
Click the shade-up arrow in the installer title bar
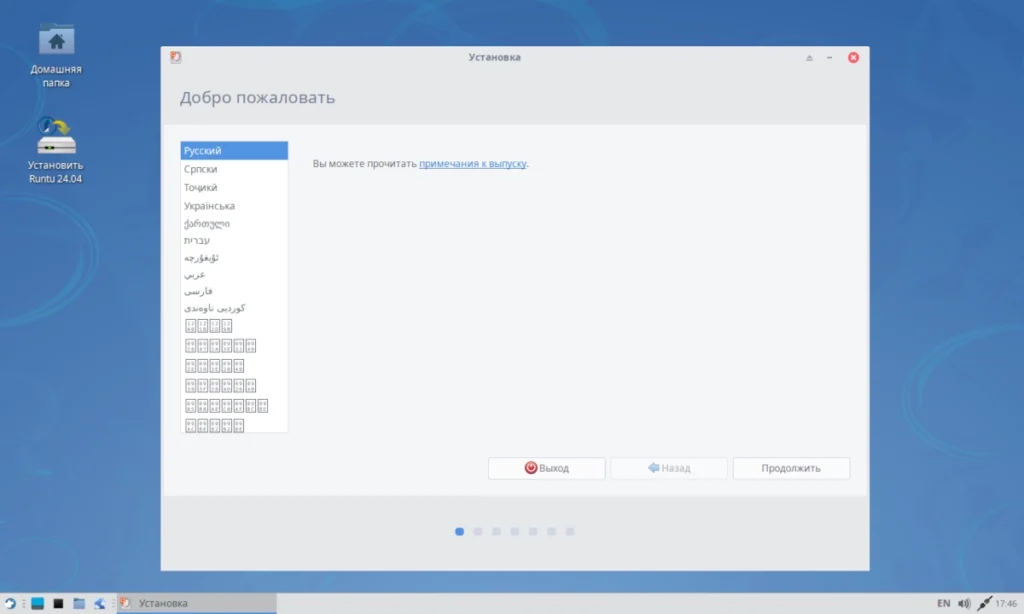[809, 57]
